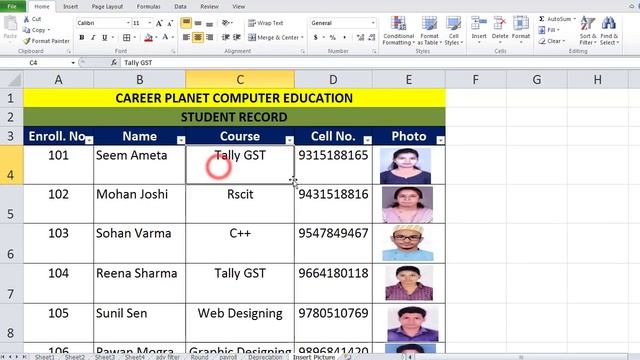Screen dimensions: 640x360
Task: Open the Calibri font name dropdown
Action: [x=128, y=23]
